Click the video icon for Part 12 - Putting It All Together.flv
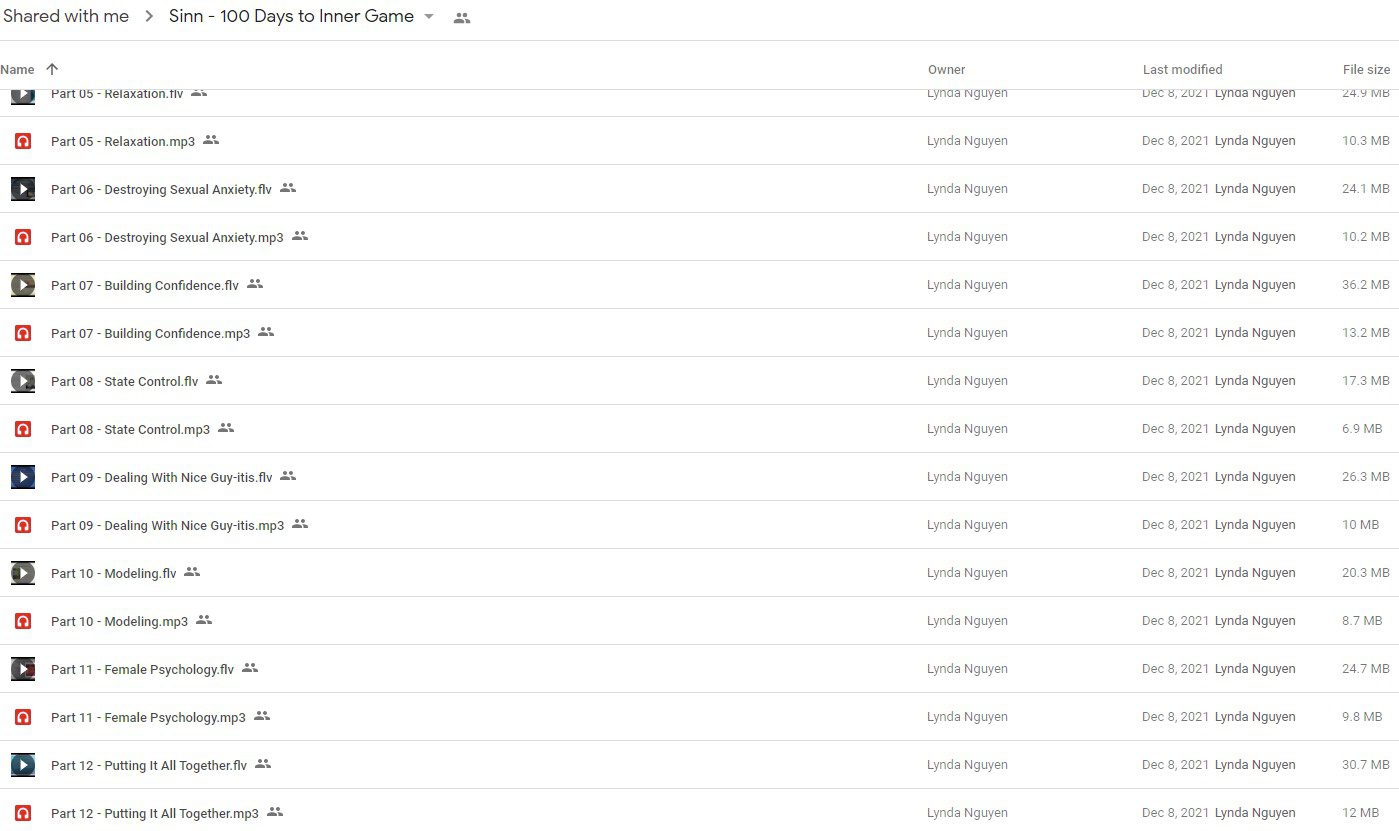This screenshot has width=1399, height=831. tap(23, 765)
